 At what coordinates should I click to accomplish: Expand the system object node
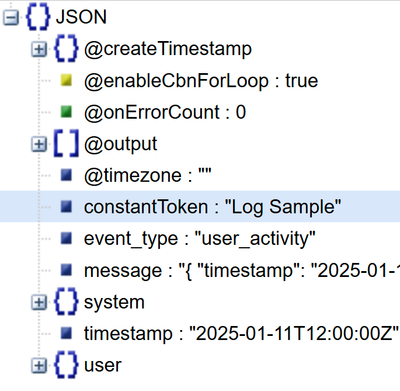(39, 302)
